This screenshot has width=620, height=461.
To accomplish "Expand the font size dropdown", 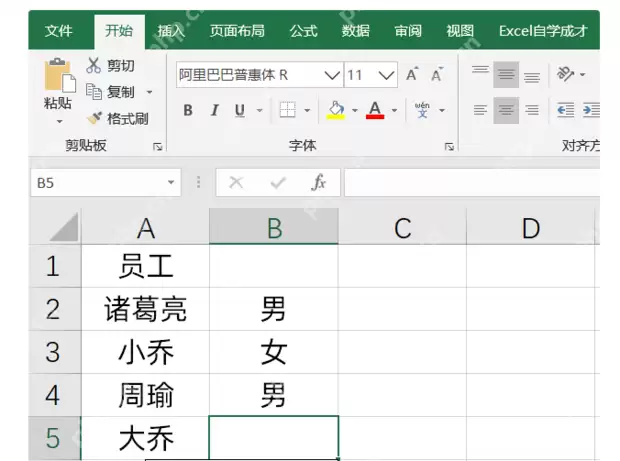I will coord(386,75).
